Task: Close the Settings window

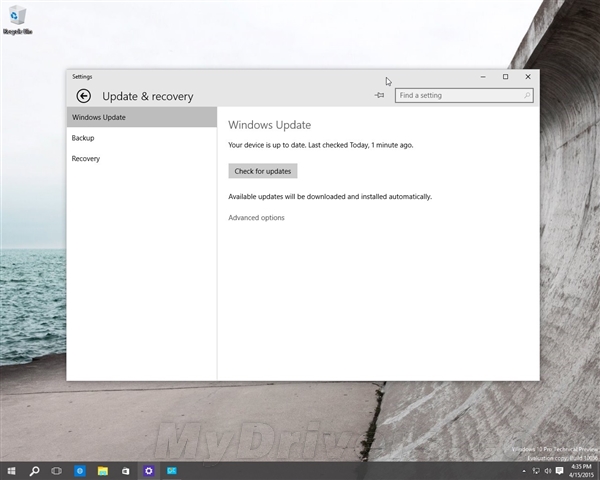Action: click(528, 77)
